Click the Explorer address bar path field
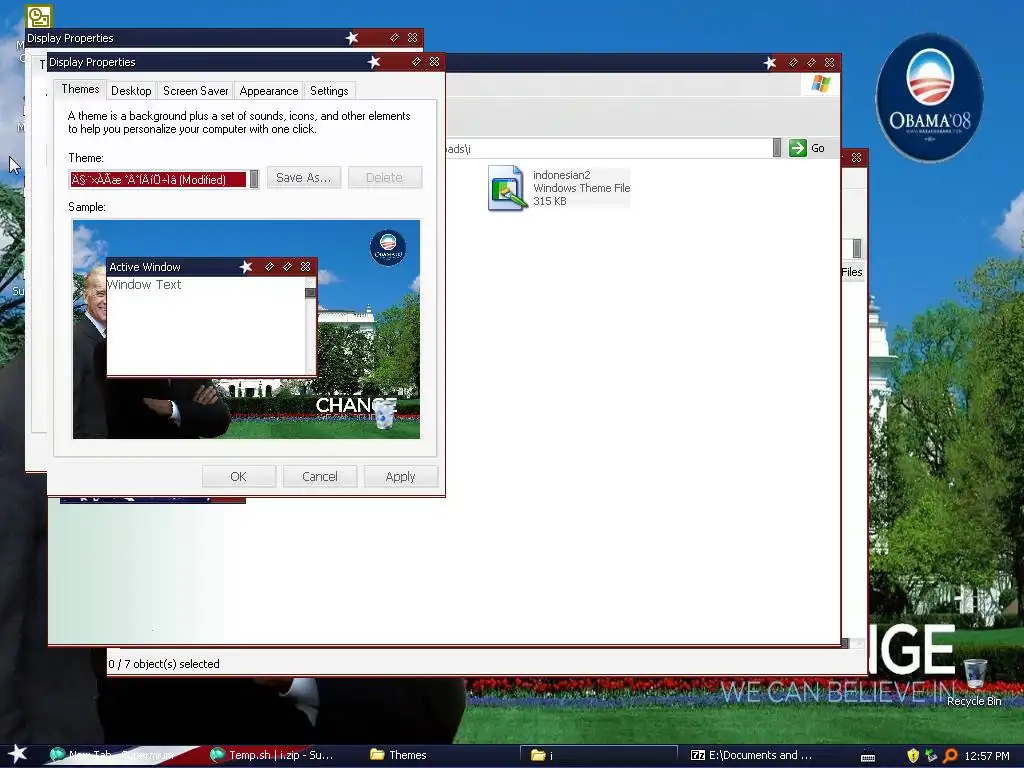This screenshot has height=768, width=1024. [608, 148]
